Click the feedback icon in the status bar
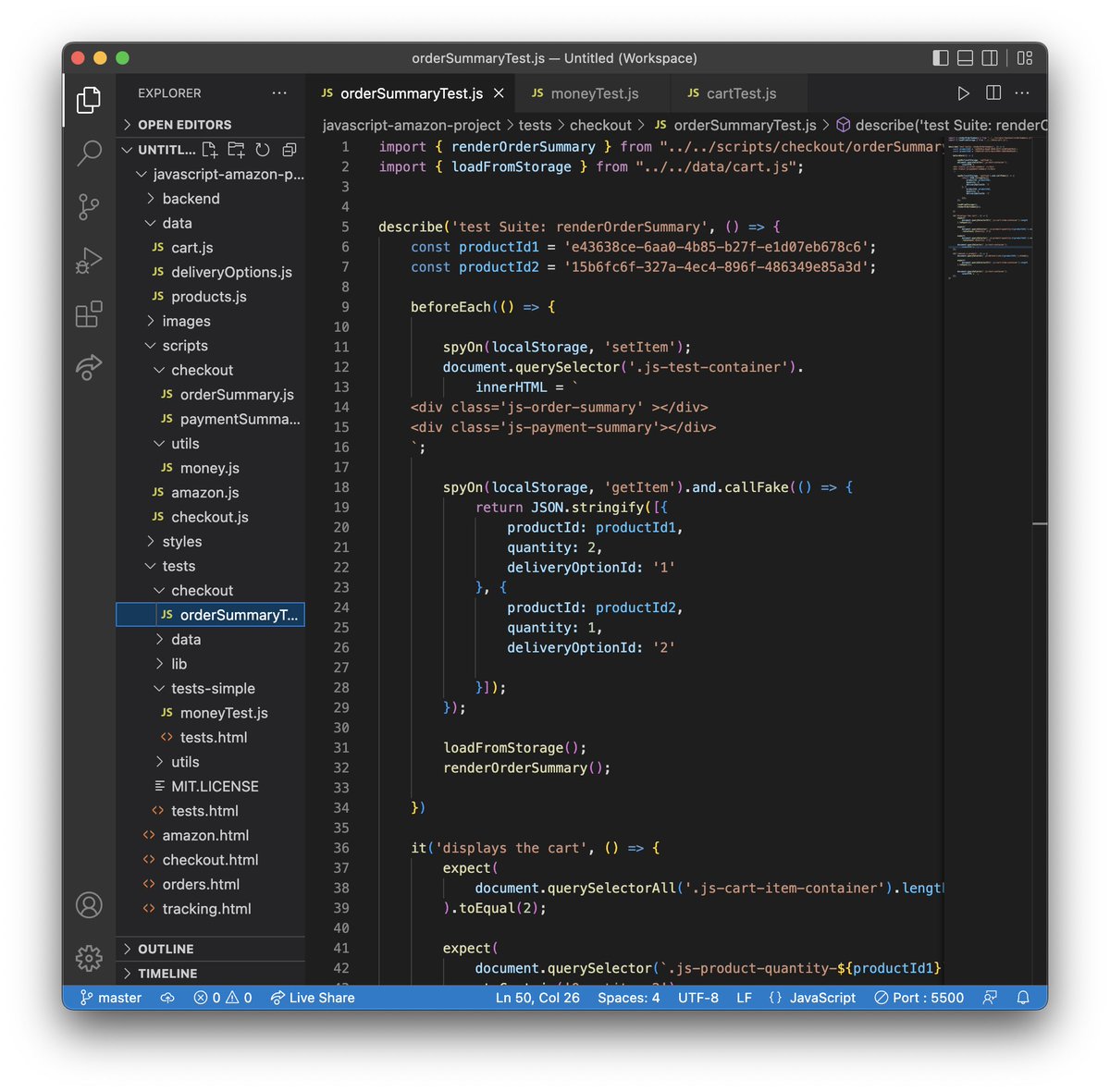The width and height of the screenshot is (1110, 1092). tap(990, 998)
